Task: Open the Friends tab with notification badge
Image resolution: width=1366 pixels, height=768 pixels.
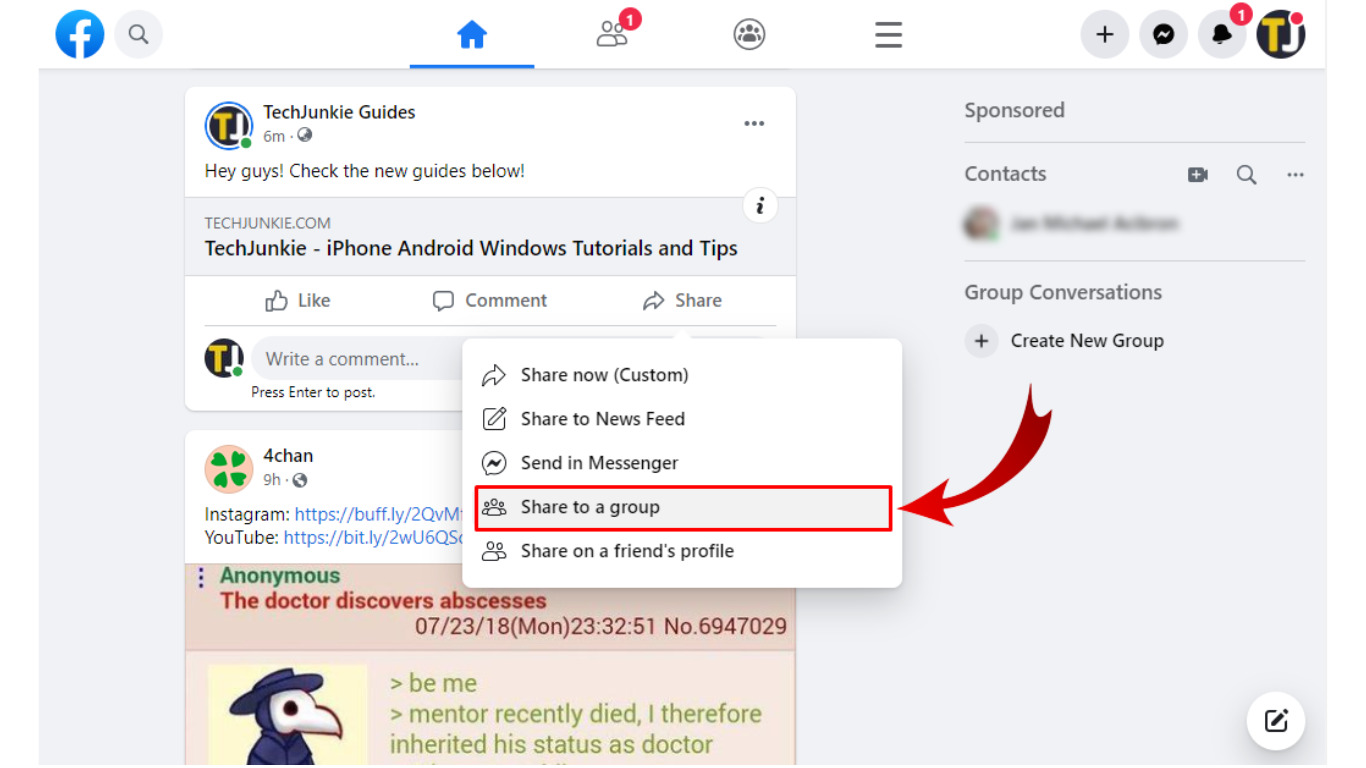Action: tap(613, 32)
